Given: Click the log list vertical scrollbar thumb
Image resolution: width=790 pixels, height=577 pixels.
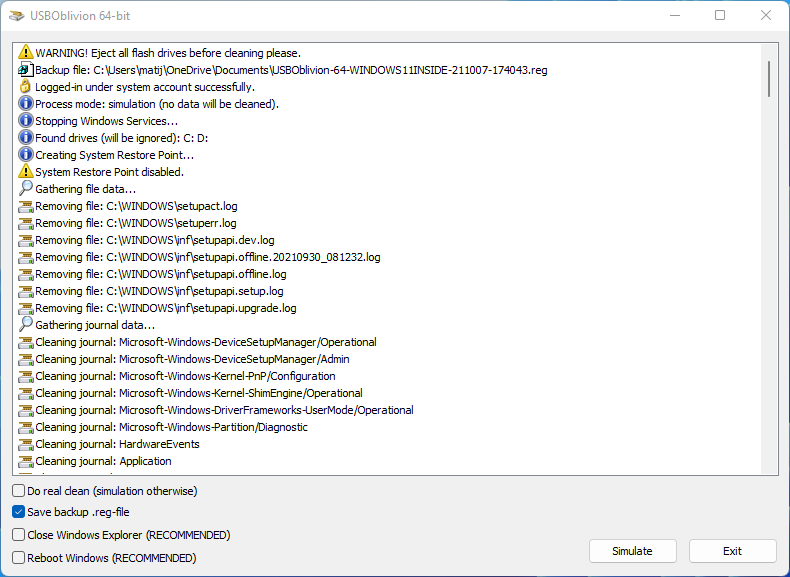Looking at the screenshot, I should tap(769, 79).
